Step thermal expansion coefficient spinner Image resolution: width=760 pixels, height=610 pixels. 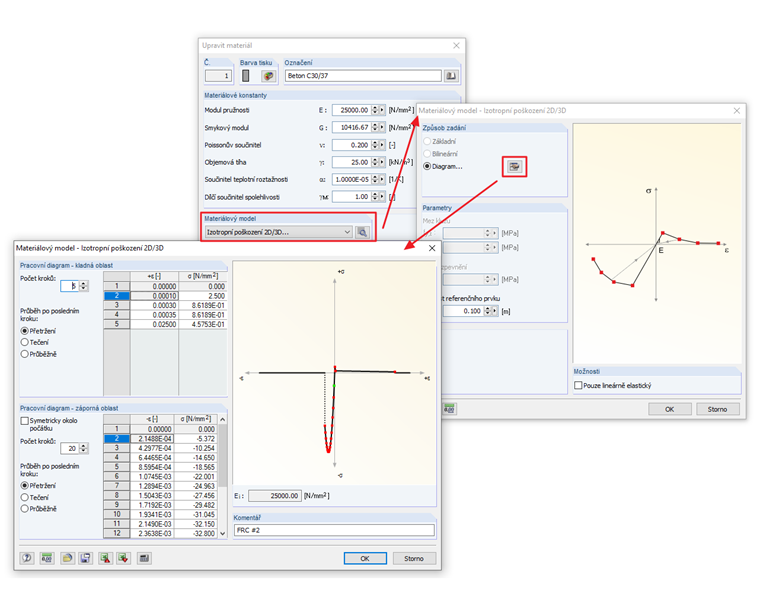[x=375, y=179]
